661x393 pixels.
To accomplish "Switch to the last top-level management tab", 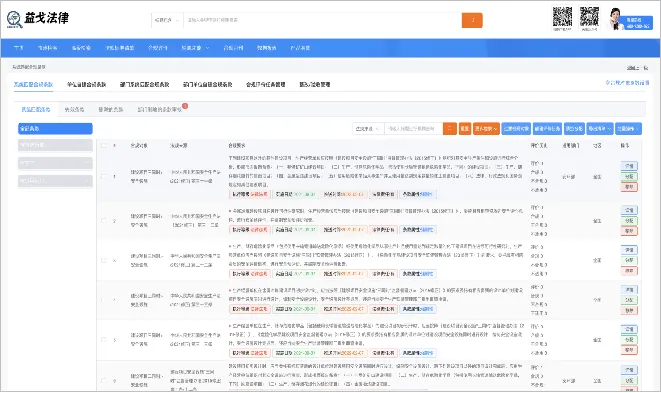I will tap(314, 84).
